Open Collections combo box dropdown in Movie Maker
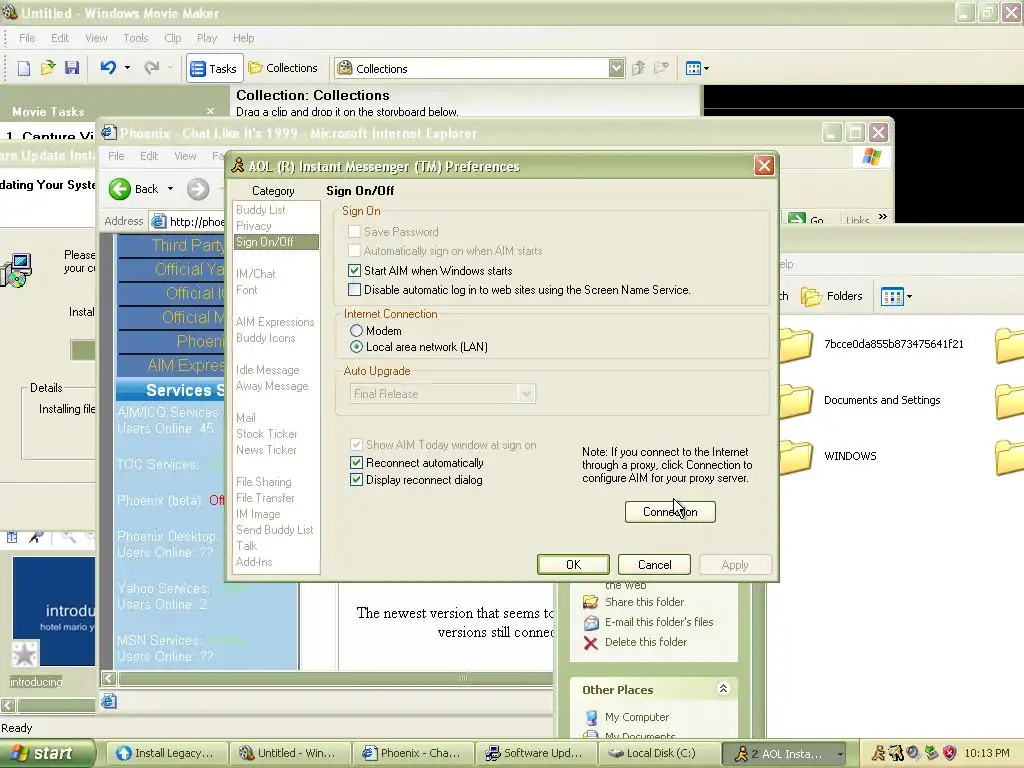Viewport: 1024px width, 768px height. (x=616, y=68)
